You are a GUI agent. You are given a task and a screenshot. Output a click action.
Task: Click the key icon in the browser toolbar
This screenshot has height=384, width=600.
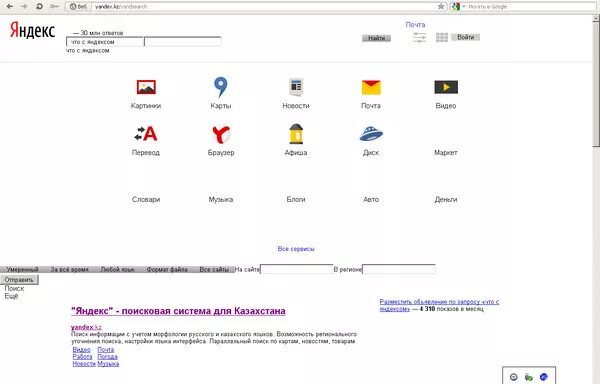coord(54,7)
